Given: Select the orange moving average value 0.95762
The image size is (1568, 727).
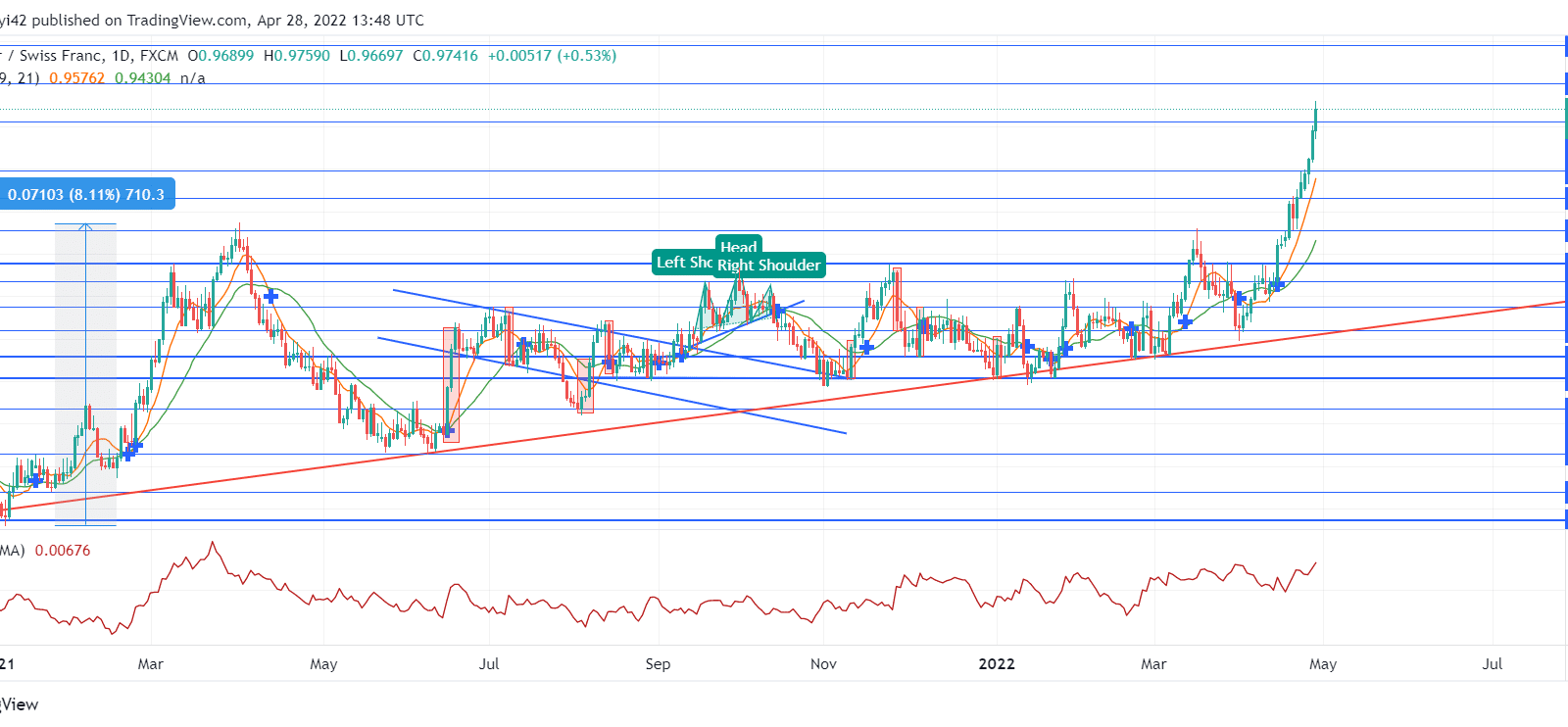Looking at the screenshot, I should [77, 78].
